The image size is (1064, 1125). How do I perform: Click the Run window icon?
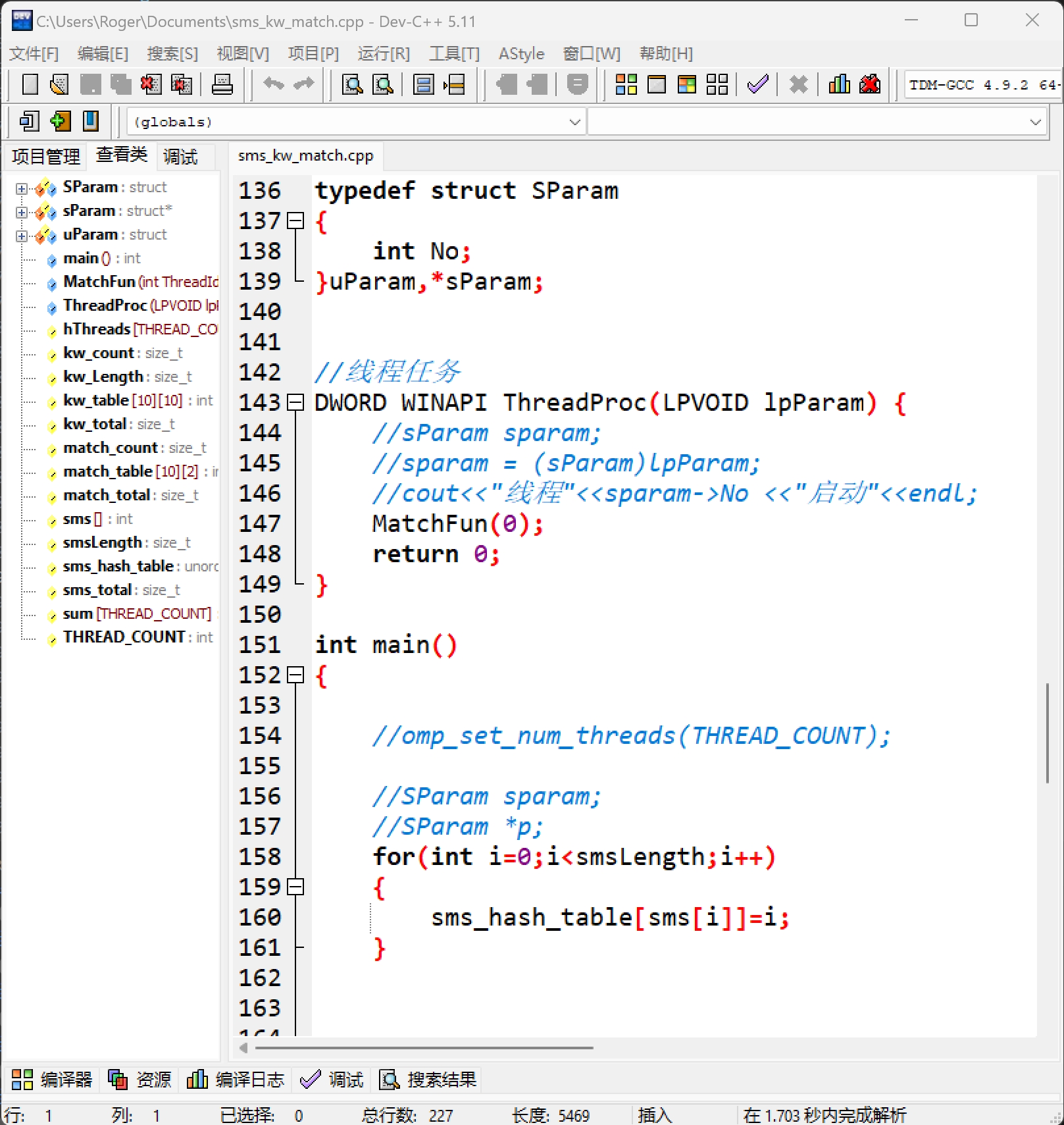click(657, 84)
